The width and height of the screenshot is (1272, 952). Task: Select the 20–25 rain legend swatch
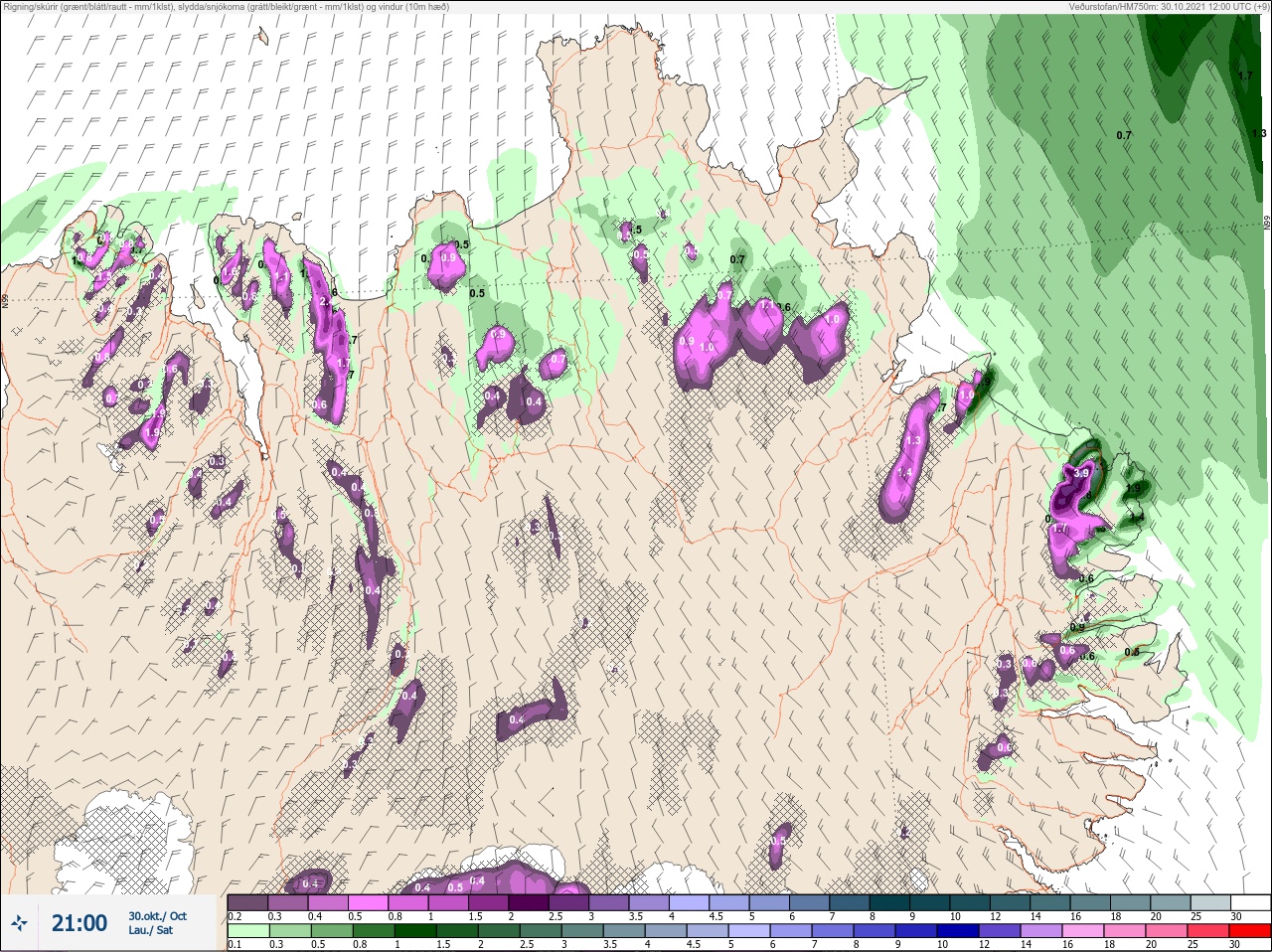click(x=1167, y=931)
